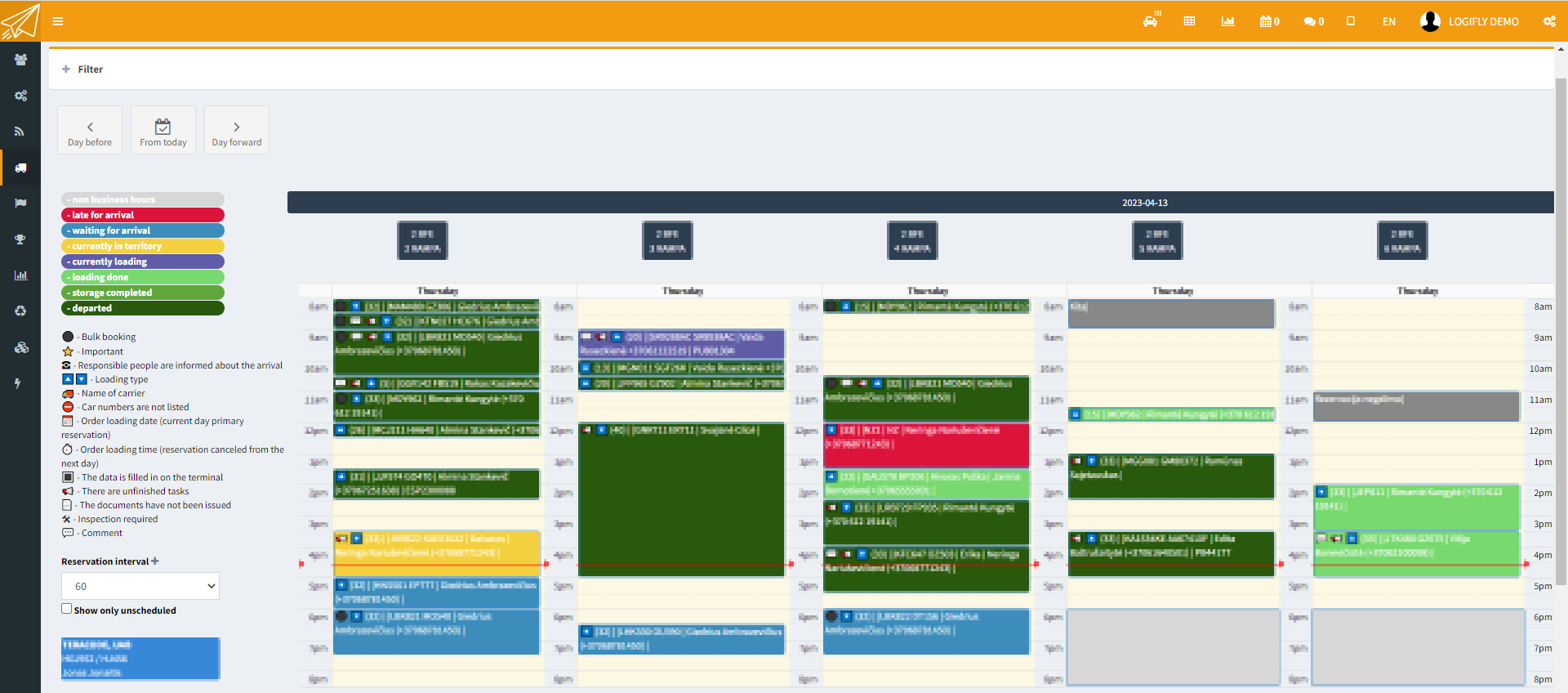Click the currently loading purple swatch
Screen dimensions: 1568x693
(x=143, y=262)
